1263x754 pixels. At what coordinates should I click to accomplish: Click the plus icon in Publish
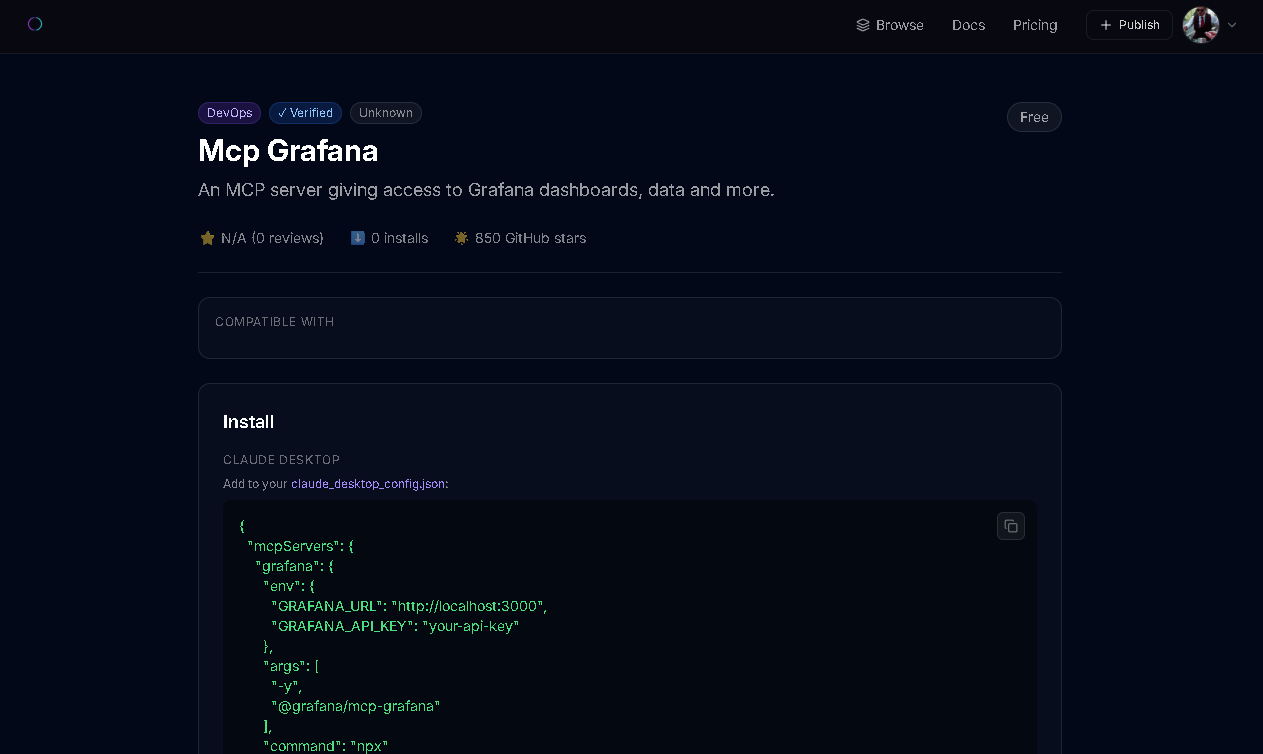coord(1106,25)
